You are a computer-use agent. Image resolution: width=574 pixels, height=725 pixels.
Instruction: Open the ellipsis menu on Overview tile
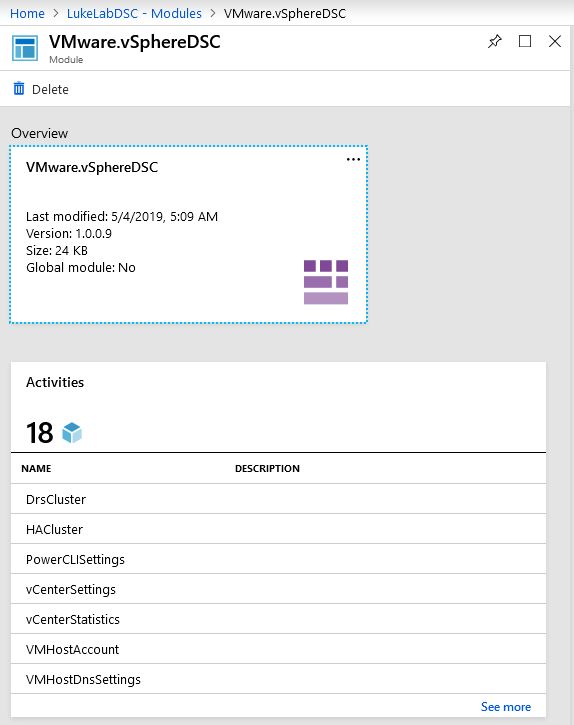pyautogui.click(x=353, y=160)
